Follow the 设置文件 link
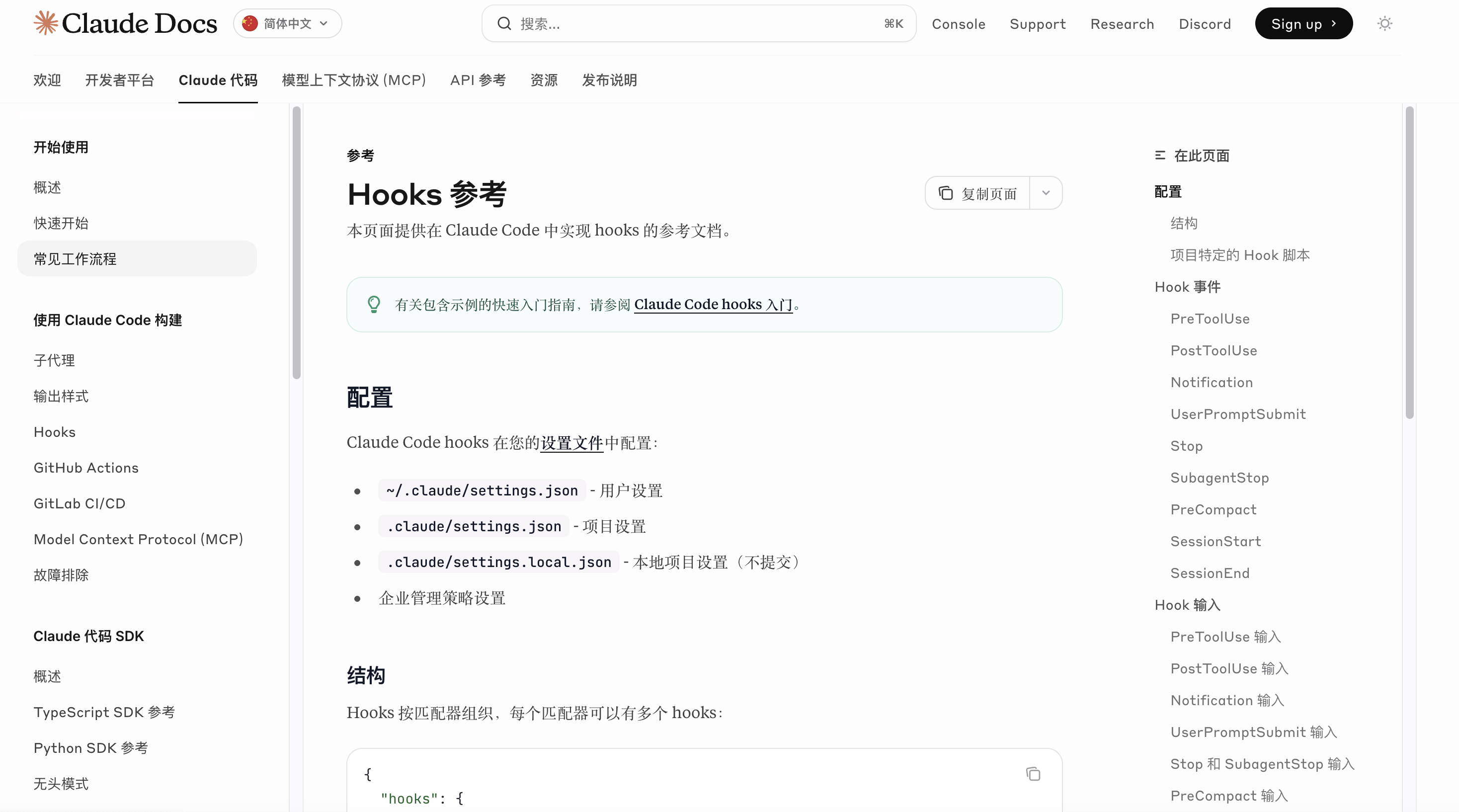Image resolution: width=1459 pixels, height=812 pixels. [x=571, y=443]
